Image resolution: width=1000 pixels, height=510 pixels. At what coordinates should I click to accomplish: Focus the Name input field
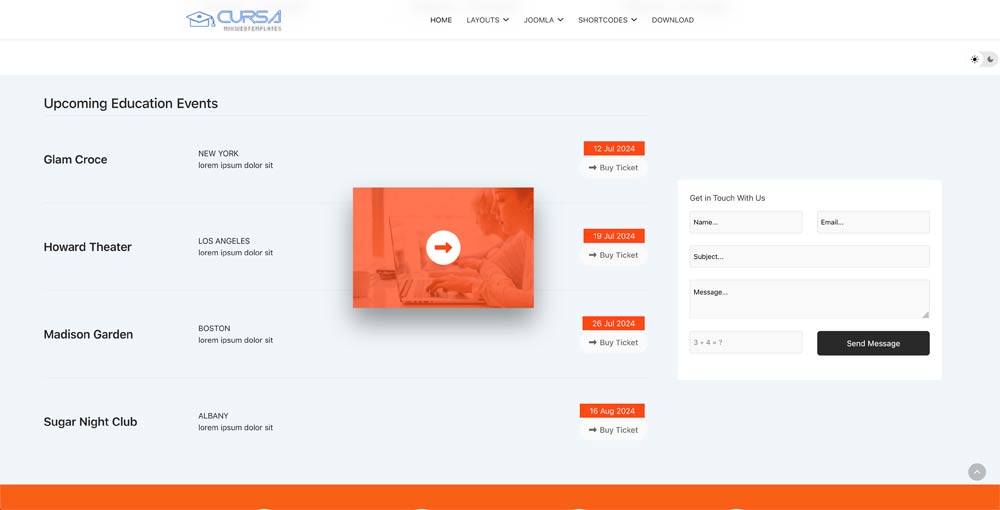pos(746,222)
